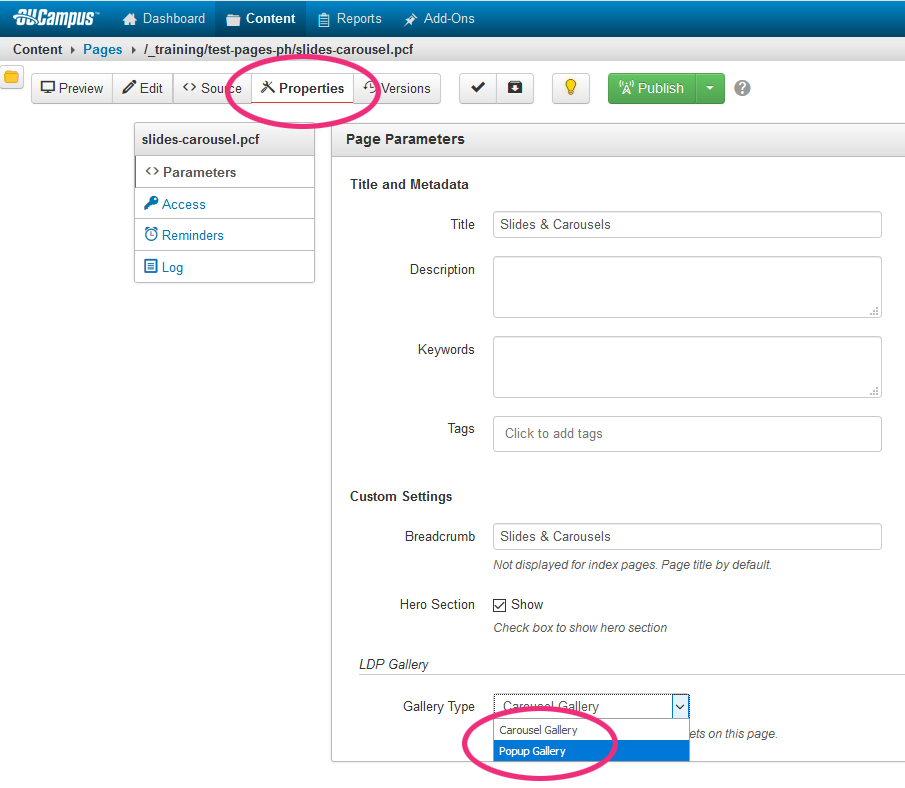This screenshot has width=905, height=788.
Task: Select Parameters in the properties sidebar
Action: (x=225, y=172)
